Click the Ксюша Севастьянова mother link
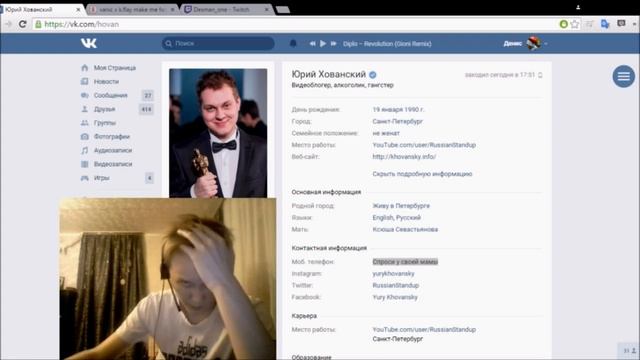This screenshot has height=360, width=640. [405, 229]
